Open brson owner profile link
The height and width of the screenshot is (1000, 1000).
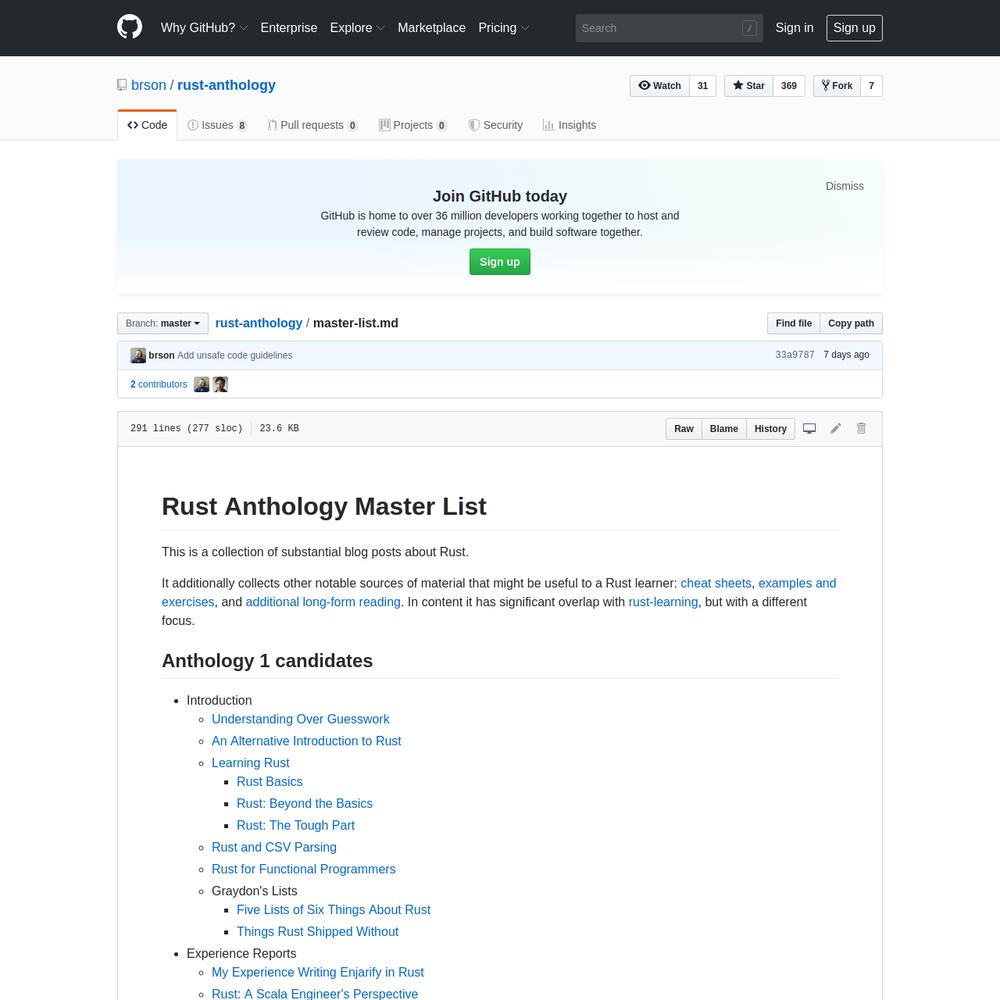tap(149, 85)
